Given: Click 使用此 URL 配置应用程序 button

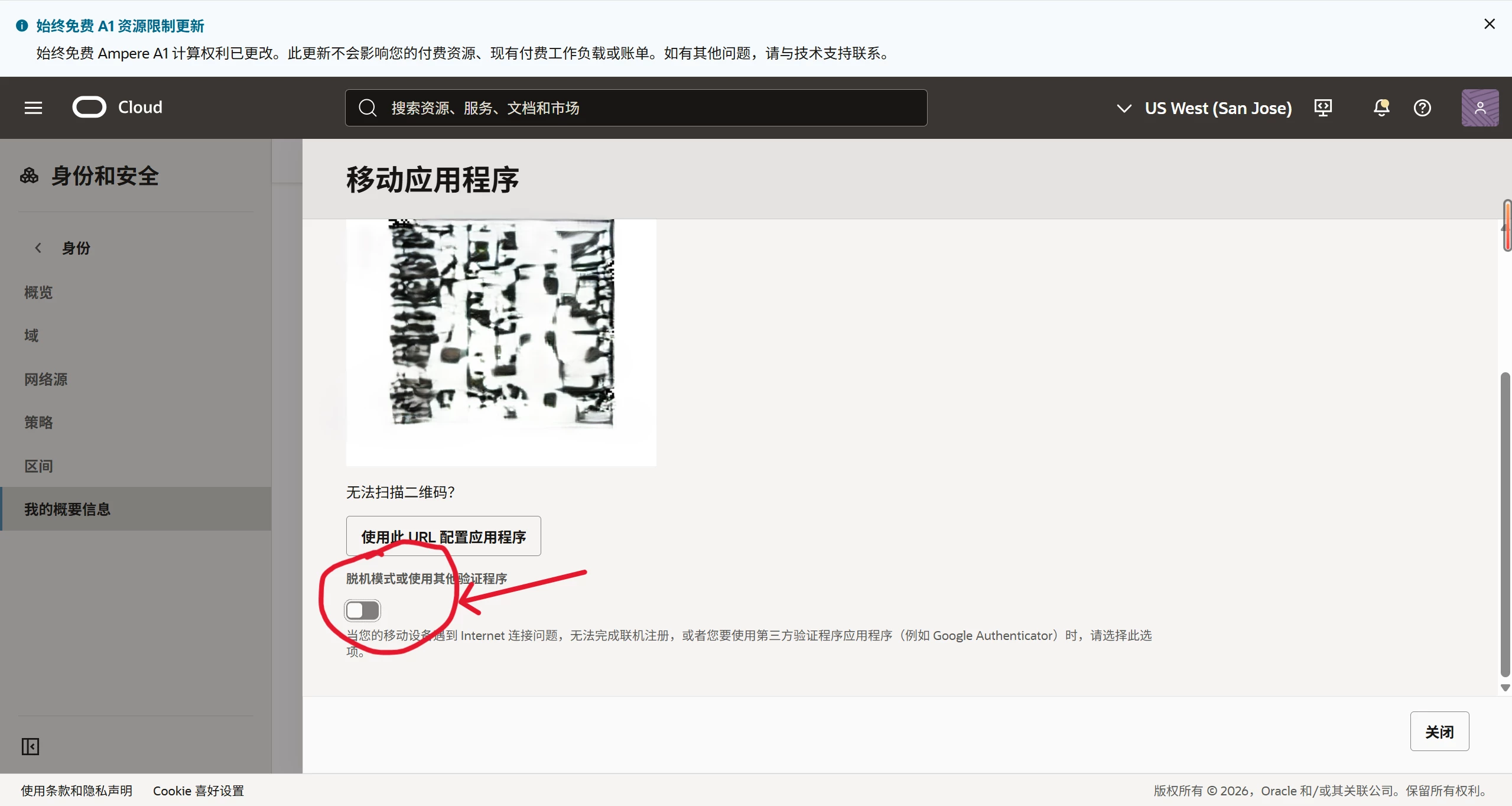Looking at the screenshot, I should [x=443, y=536].
